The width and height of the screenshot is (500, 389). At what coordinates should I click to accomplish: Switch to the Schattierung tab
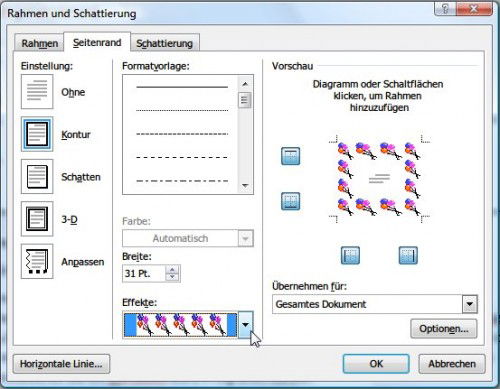165,43
